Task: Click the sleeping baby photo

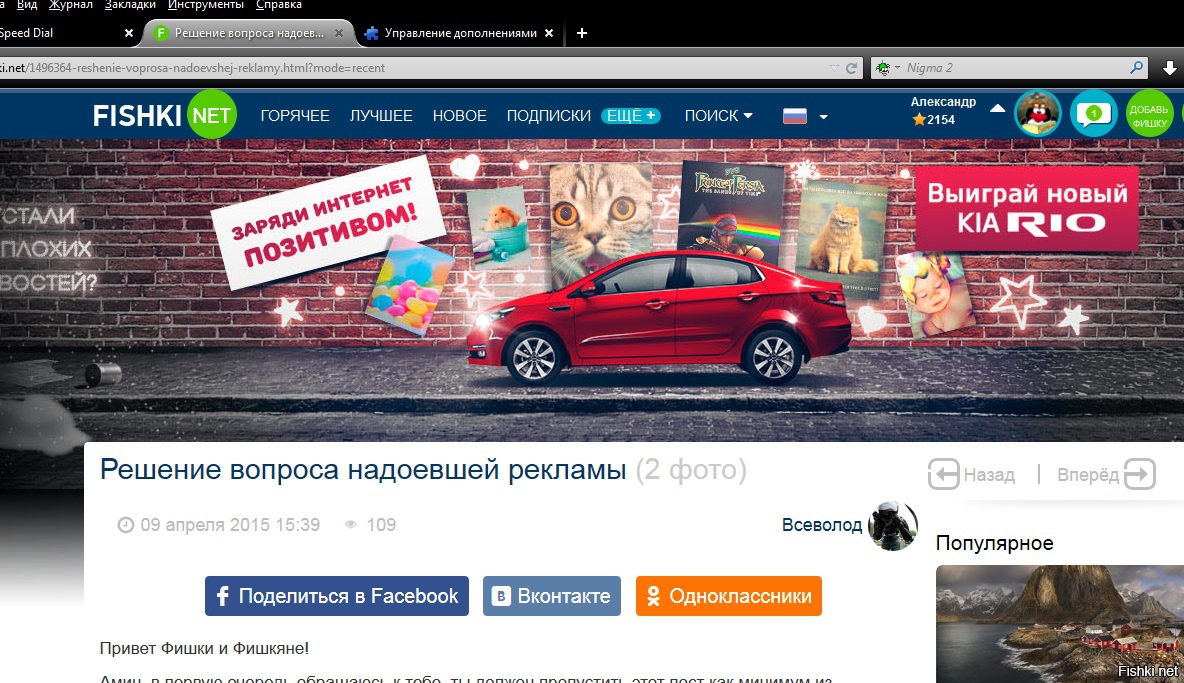Action: 935,296
